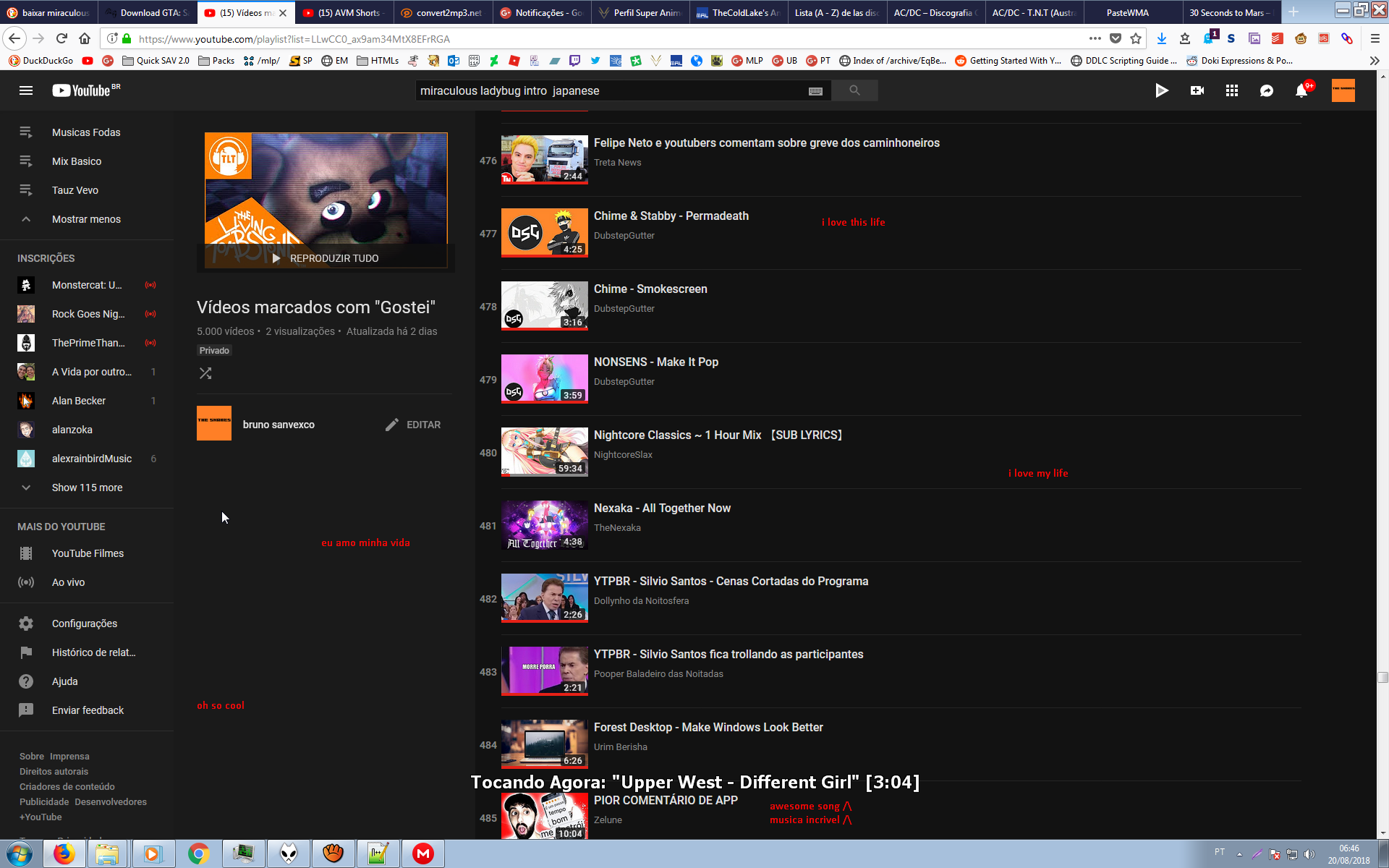The width and height of the screenshot is (1389, 868).
Task: Expand subscriptions with Show 115 more
Action: pyautogui.click(x=87, y=488)
